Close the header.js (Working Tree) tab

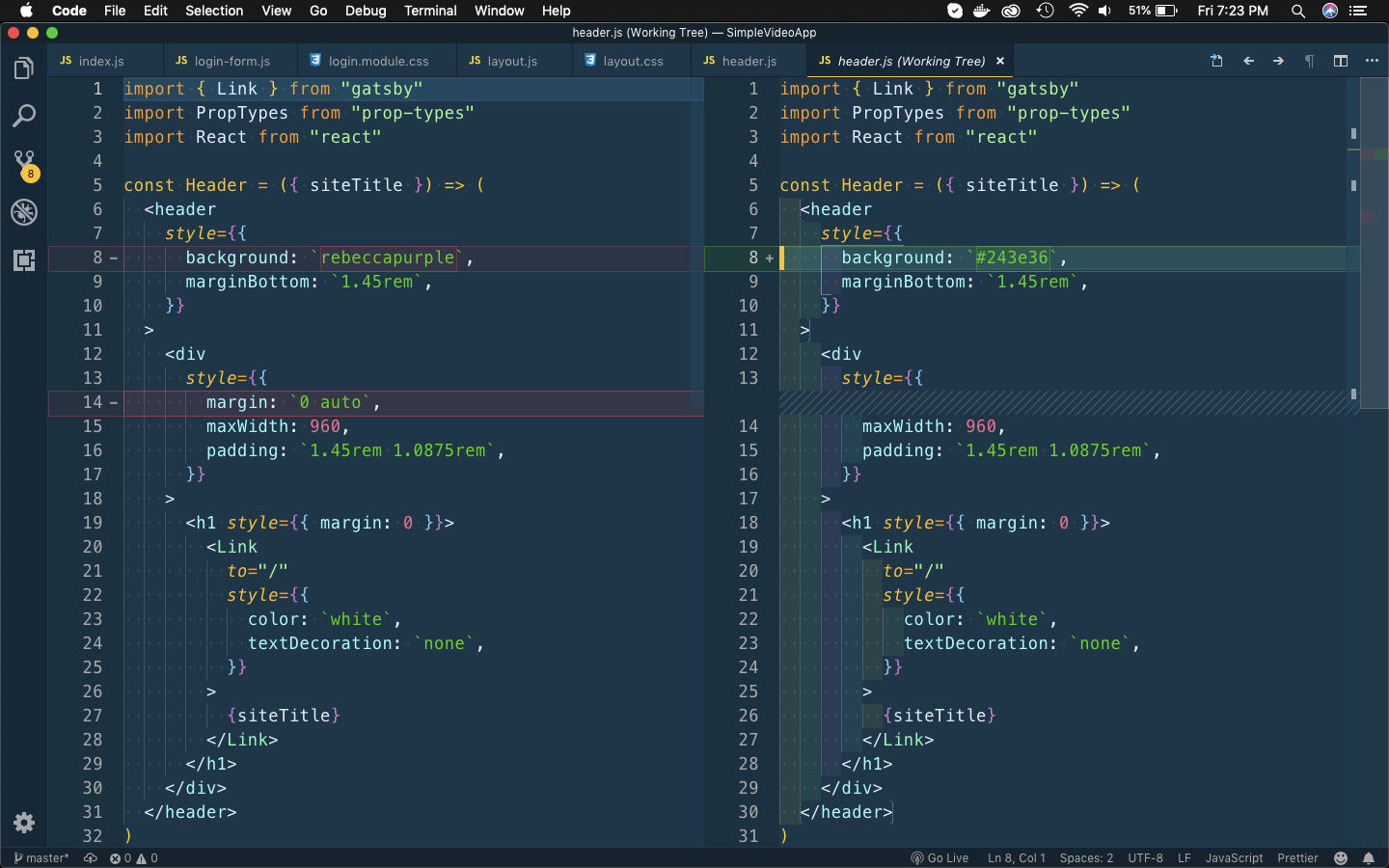[x=1000, y=61]
